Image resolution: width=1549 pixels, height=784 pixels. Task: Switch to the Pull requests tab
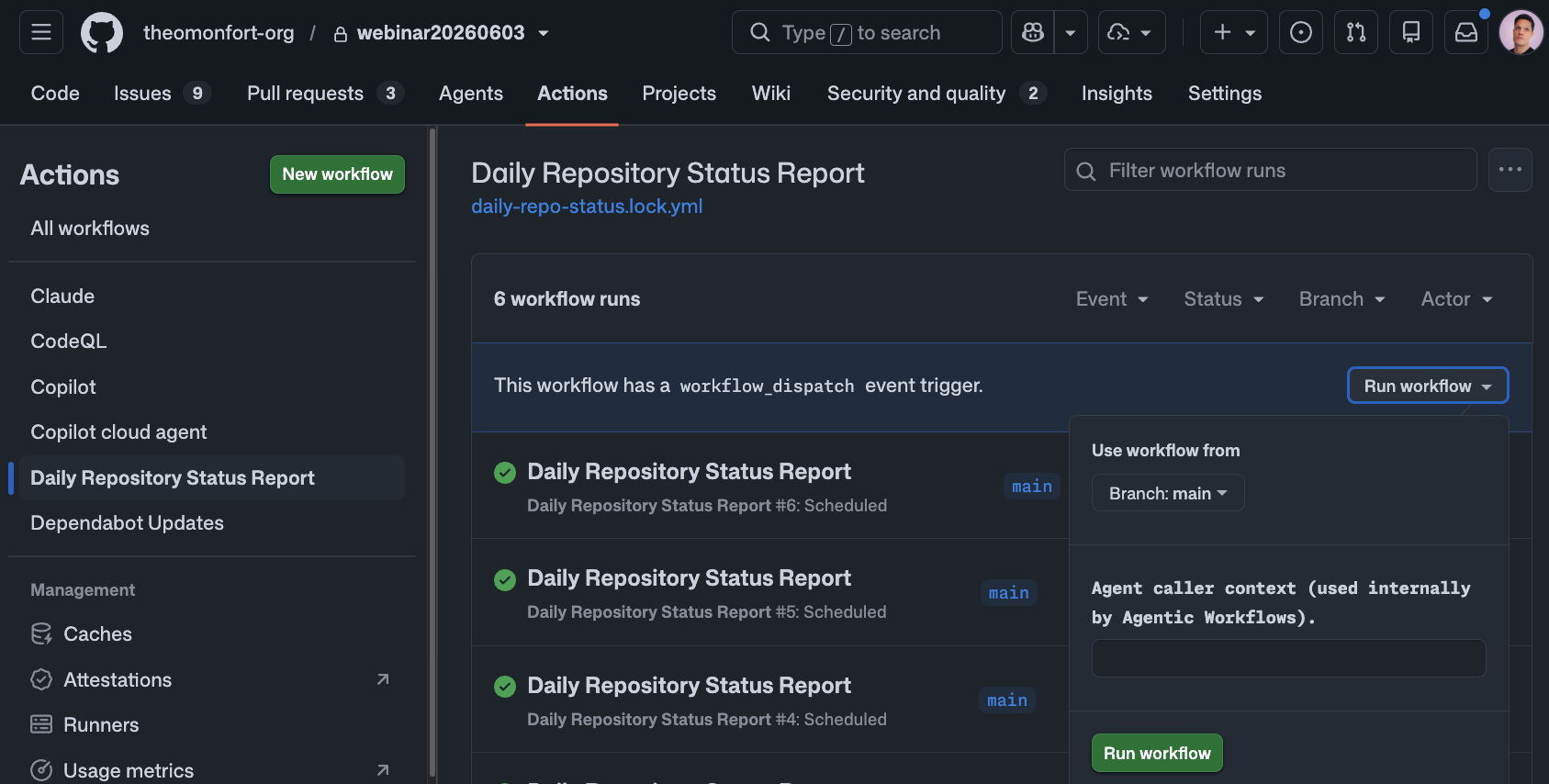pyautogui.click(x=325, y=94)
